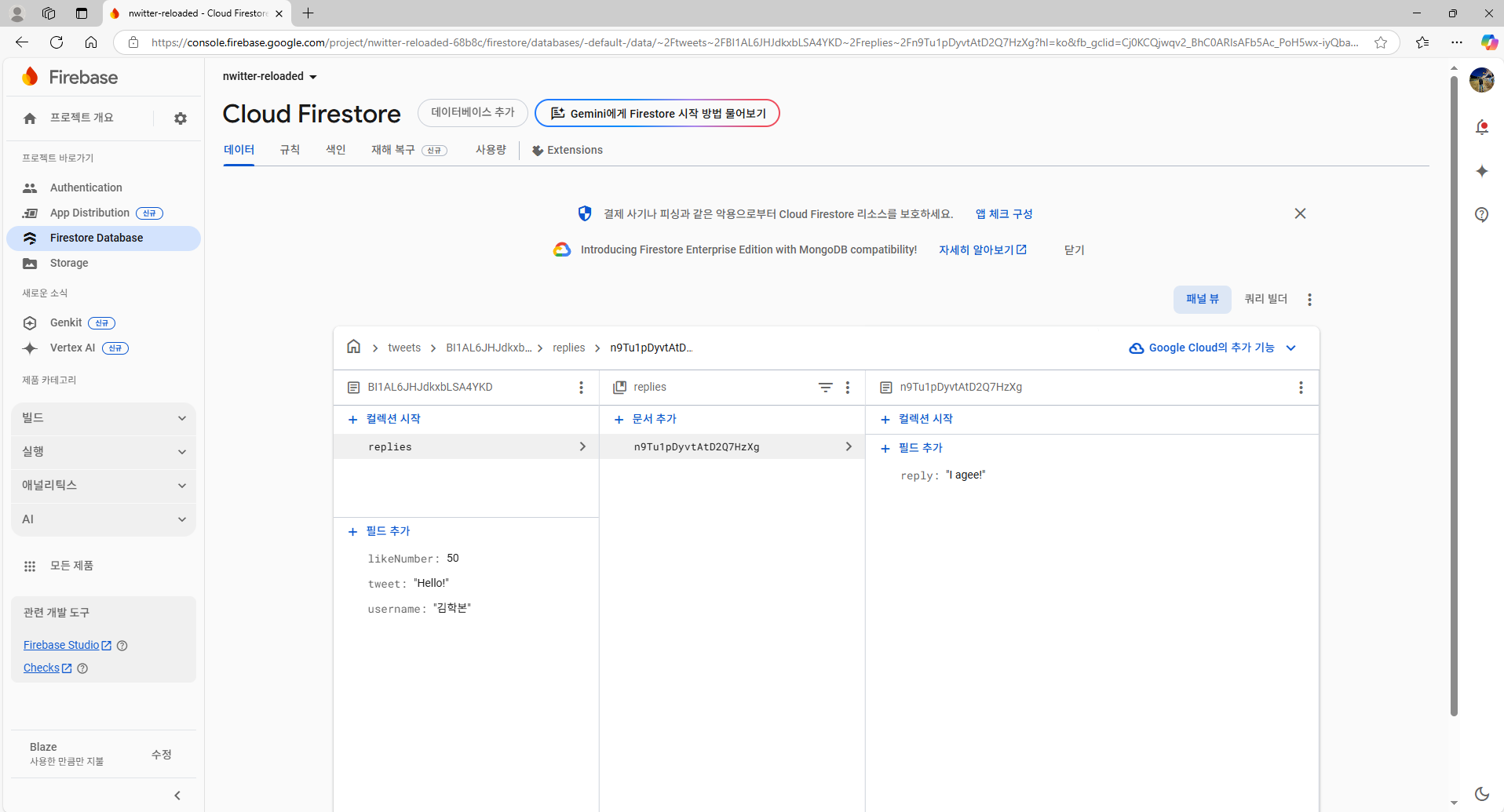The image size is (1504, 812).
Task: Open the help question mark icon
Action: click(1482, 214)
